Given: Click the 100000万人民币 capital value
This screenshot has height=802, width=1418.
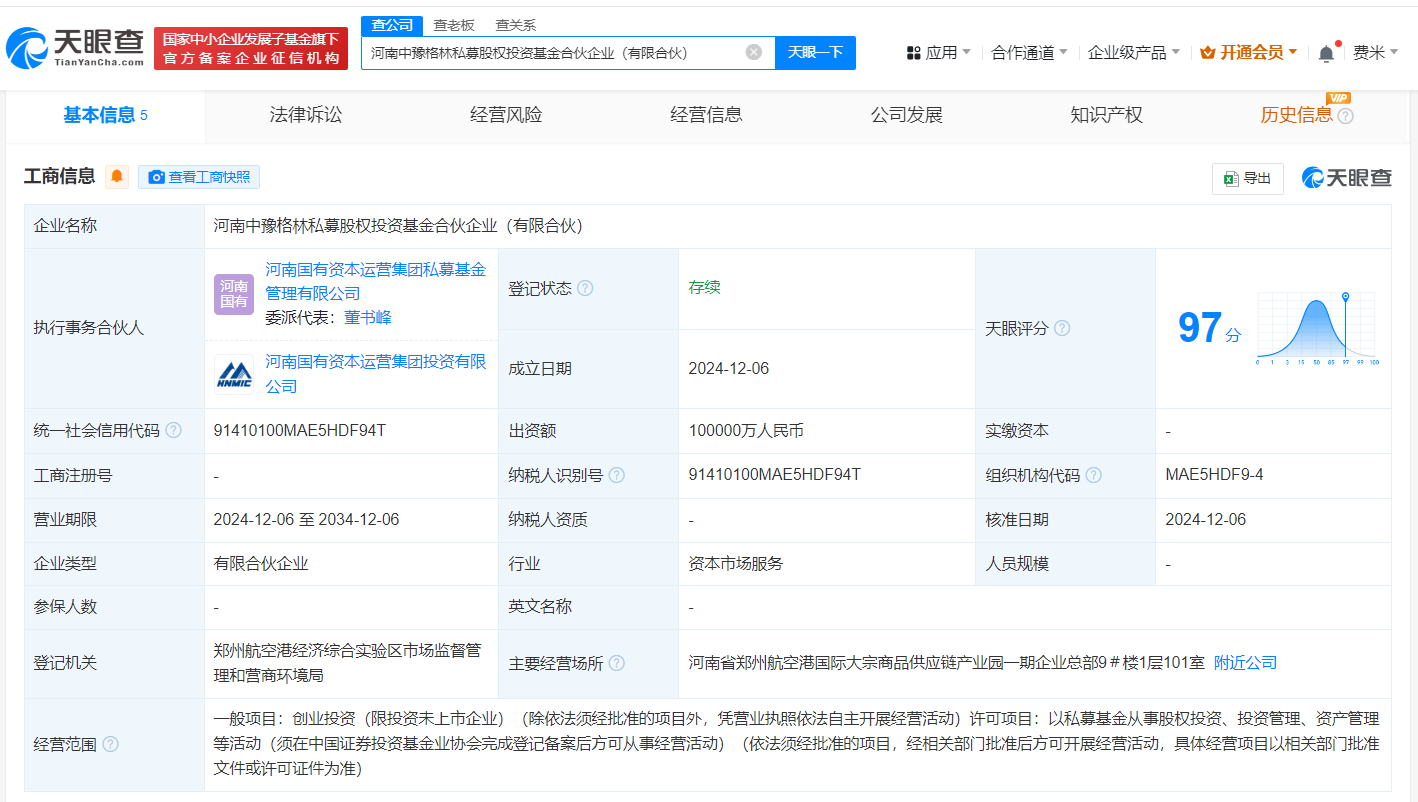Looking at the screenshot, I should [746, 431].
